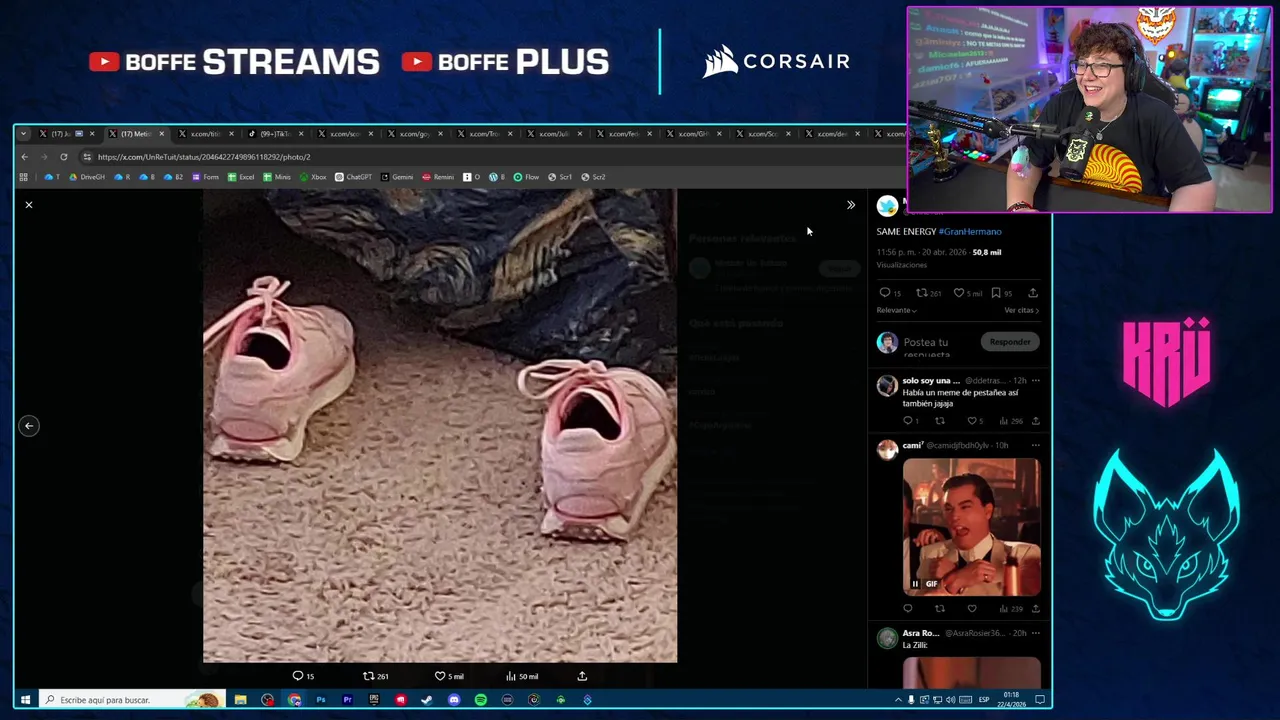Open Discord from the taskbar
This screenshot has height=720, width=1280.
click(454, 700)
